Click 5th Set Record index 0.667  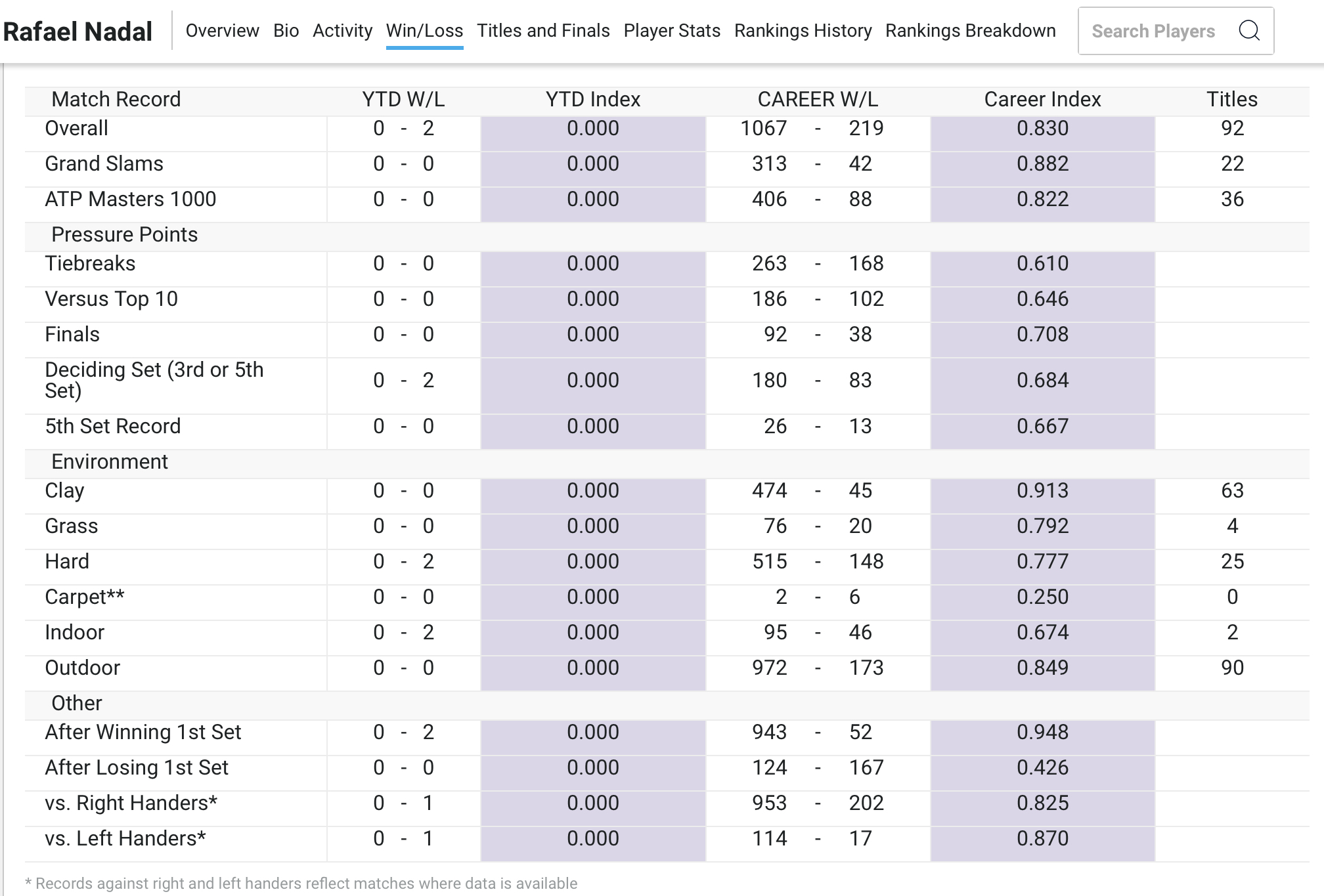[x=1042, y=426]
